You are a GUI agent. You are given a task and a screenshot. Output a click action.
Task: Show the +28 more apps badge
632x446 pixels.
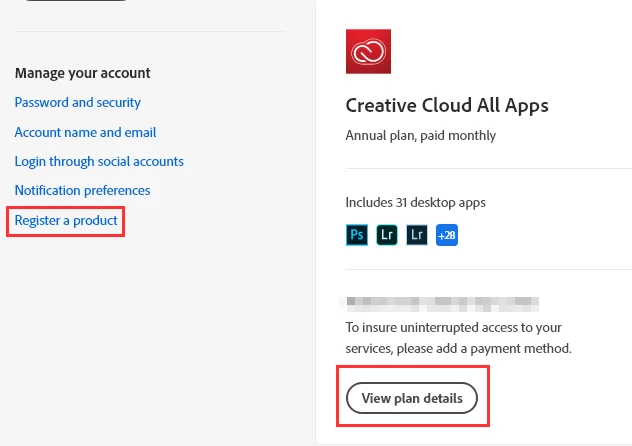pos(447,235)
